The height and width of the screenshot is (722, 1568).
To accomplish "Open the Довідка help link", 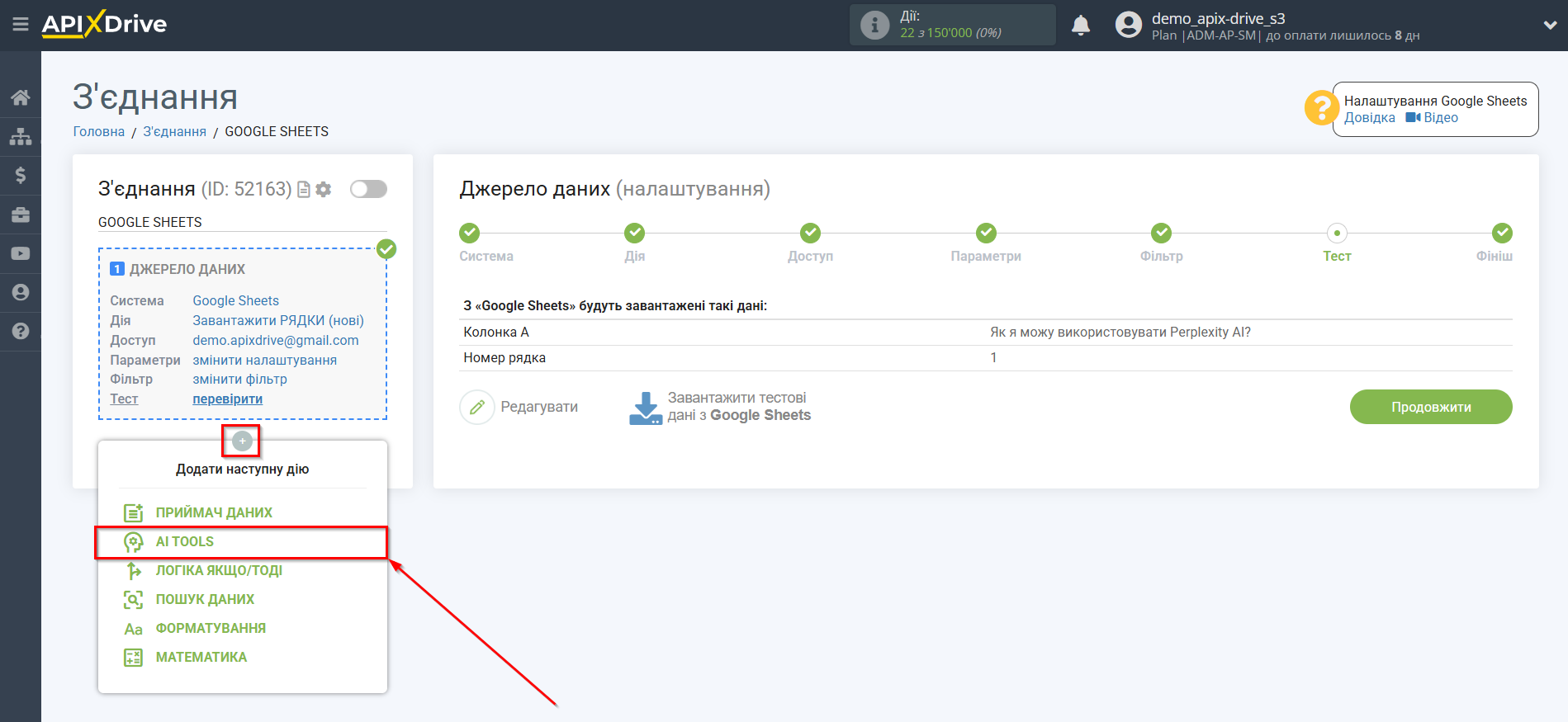I will tap(1369, 118).
